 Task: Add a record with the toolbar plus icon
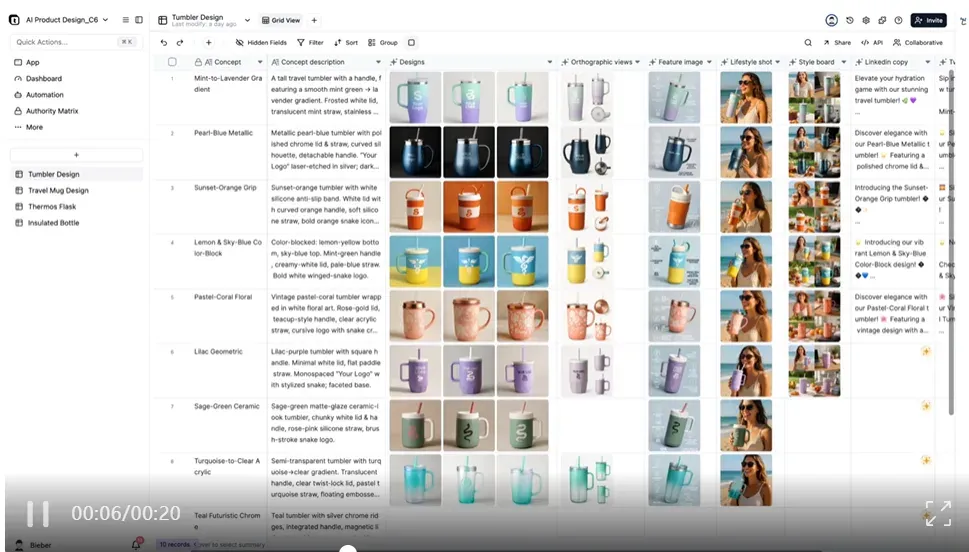(x=208, y=43)
